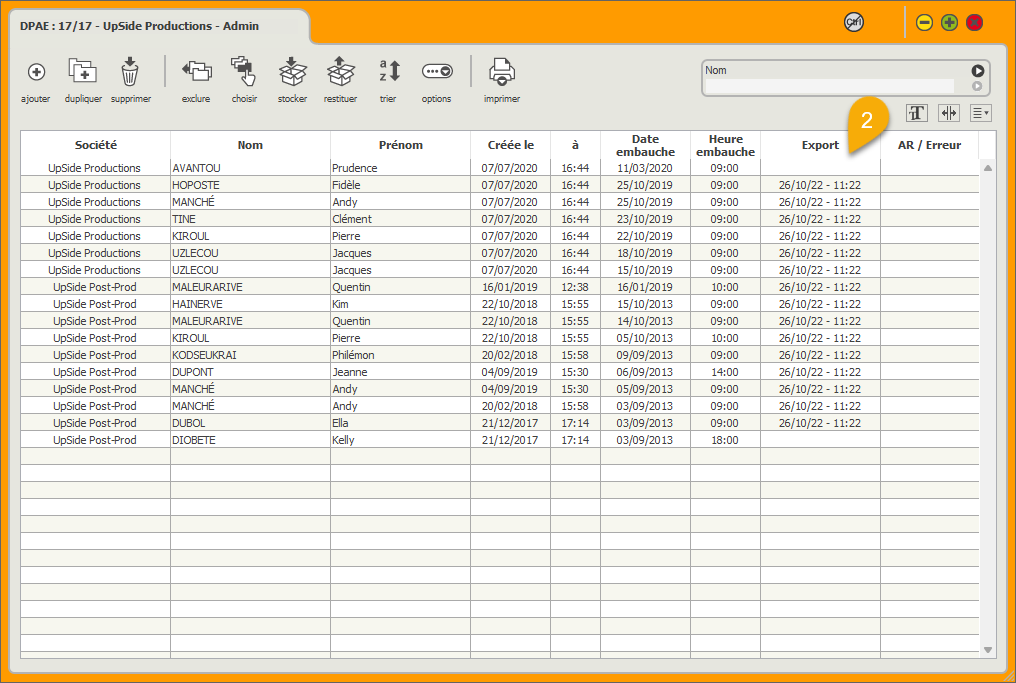Click first name Jeanne
This screenshot has height=683, width=1016.
pos(350,372)
